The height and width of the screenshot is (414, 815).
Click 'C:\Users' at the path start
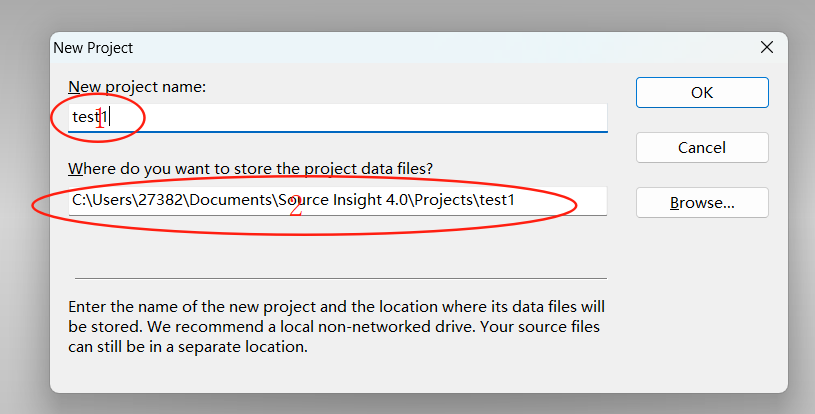pyautogui.click(x=102, y=200)
